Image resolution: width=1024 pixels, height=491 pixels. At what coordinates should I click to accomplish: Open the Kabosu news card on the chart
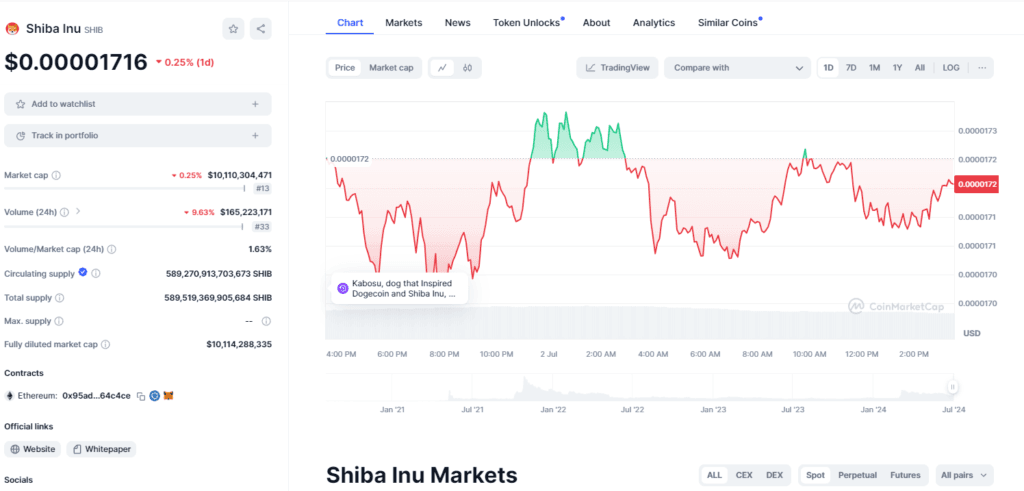pos(400,288)
